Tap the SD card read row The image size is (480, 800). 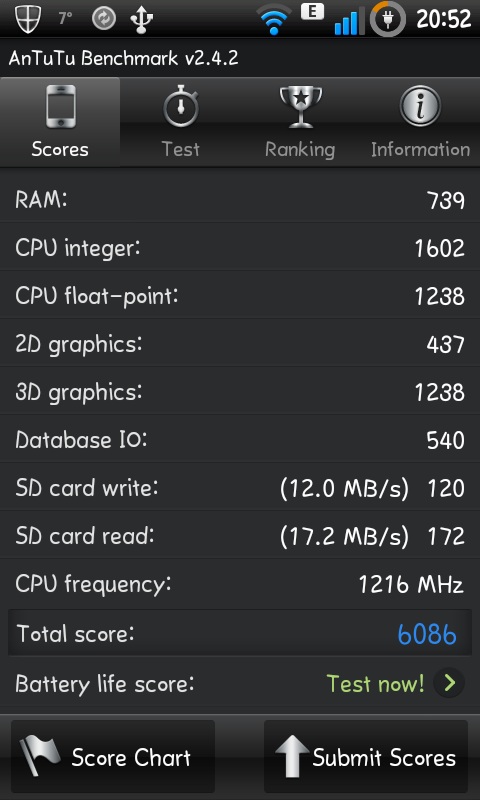240,536
